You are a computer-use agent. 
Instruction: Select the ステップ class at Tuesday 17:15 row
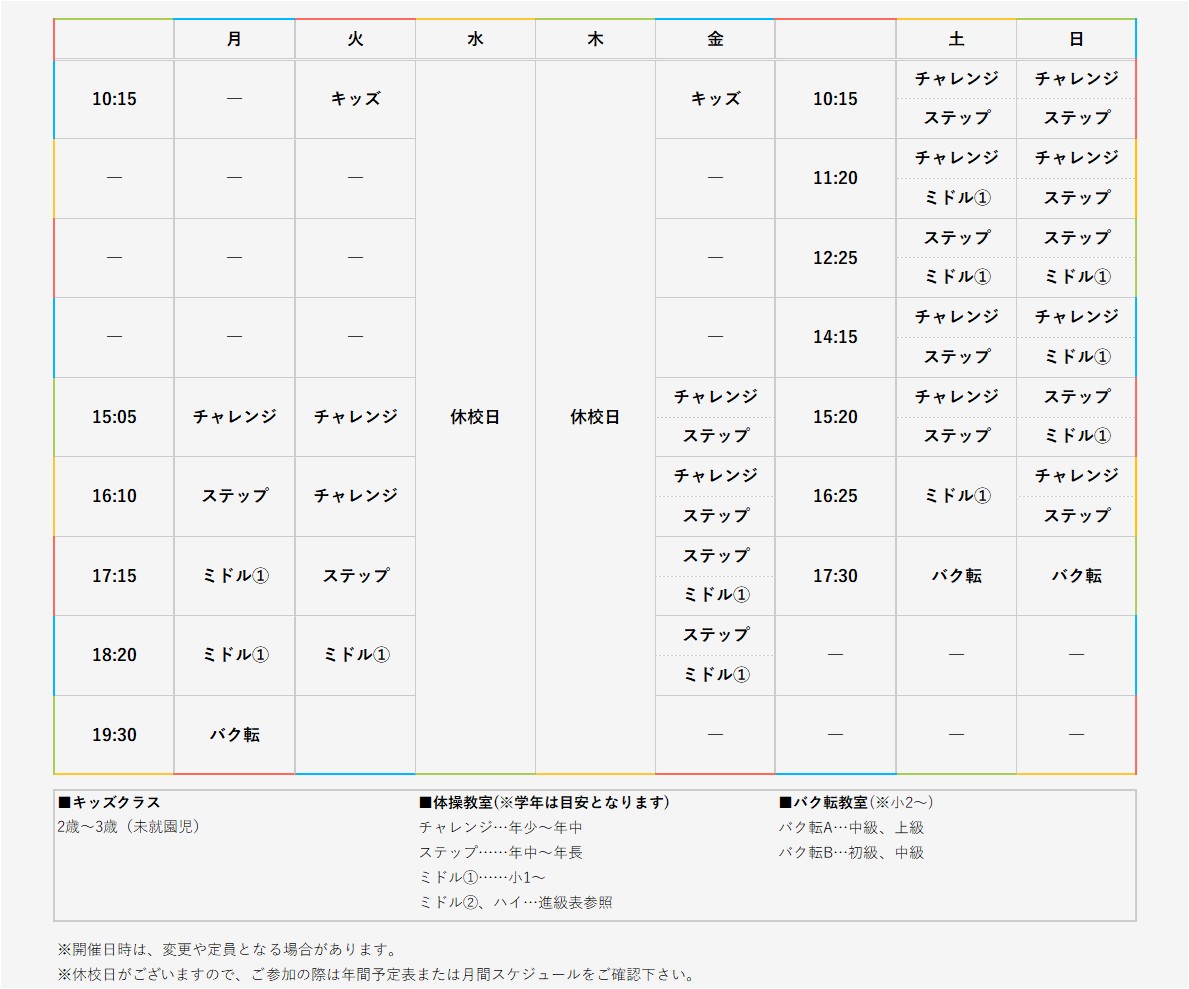click(x=354, y=575)
